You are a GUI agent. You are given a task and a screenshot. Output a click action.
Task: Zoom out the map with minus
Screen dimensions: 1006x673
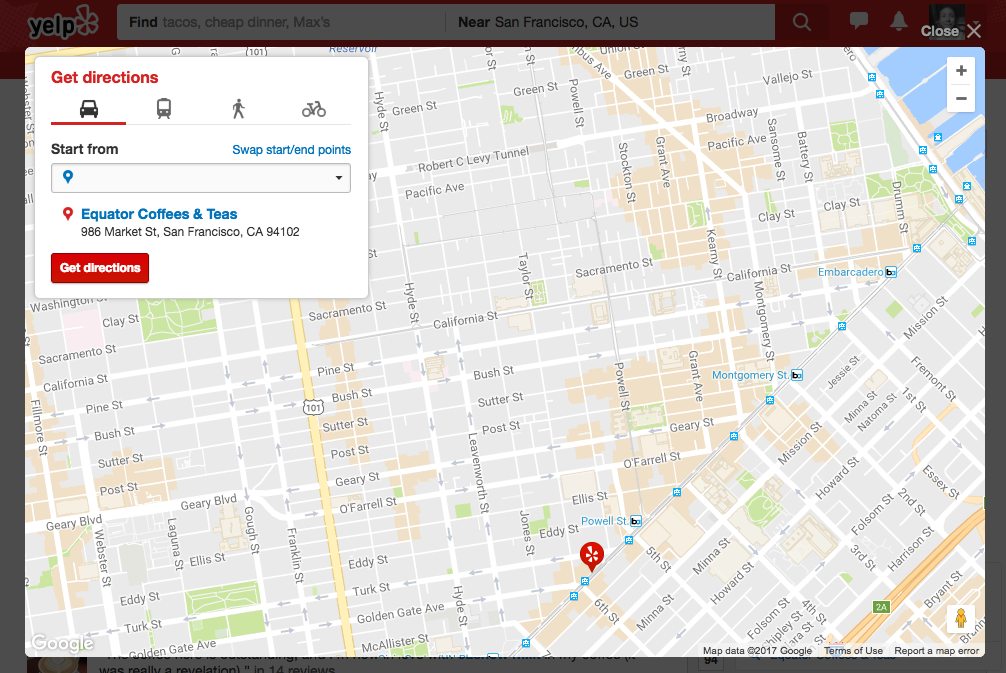(x=960, y=98)
